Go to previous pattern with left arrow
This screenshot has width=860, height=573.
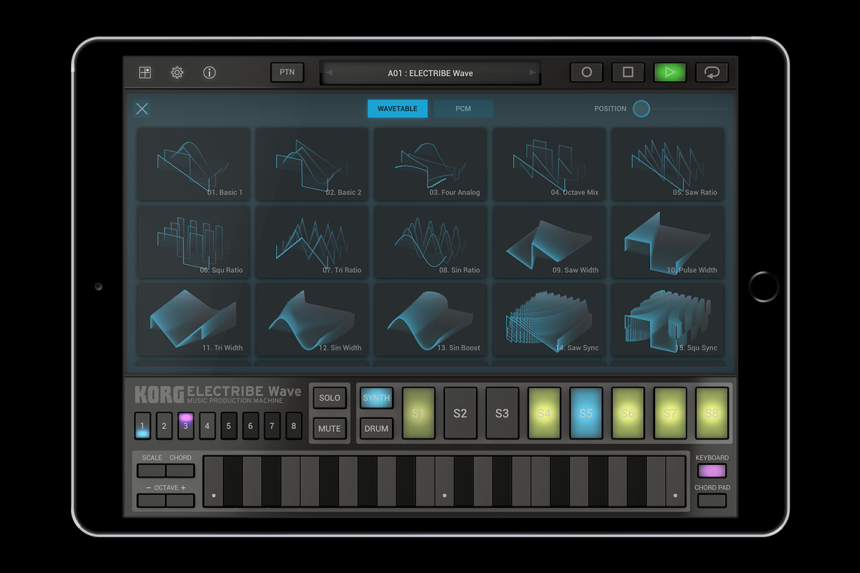[329, 73]
